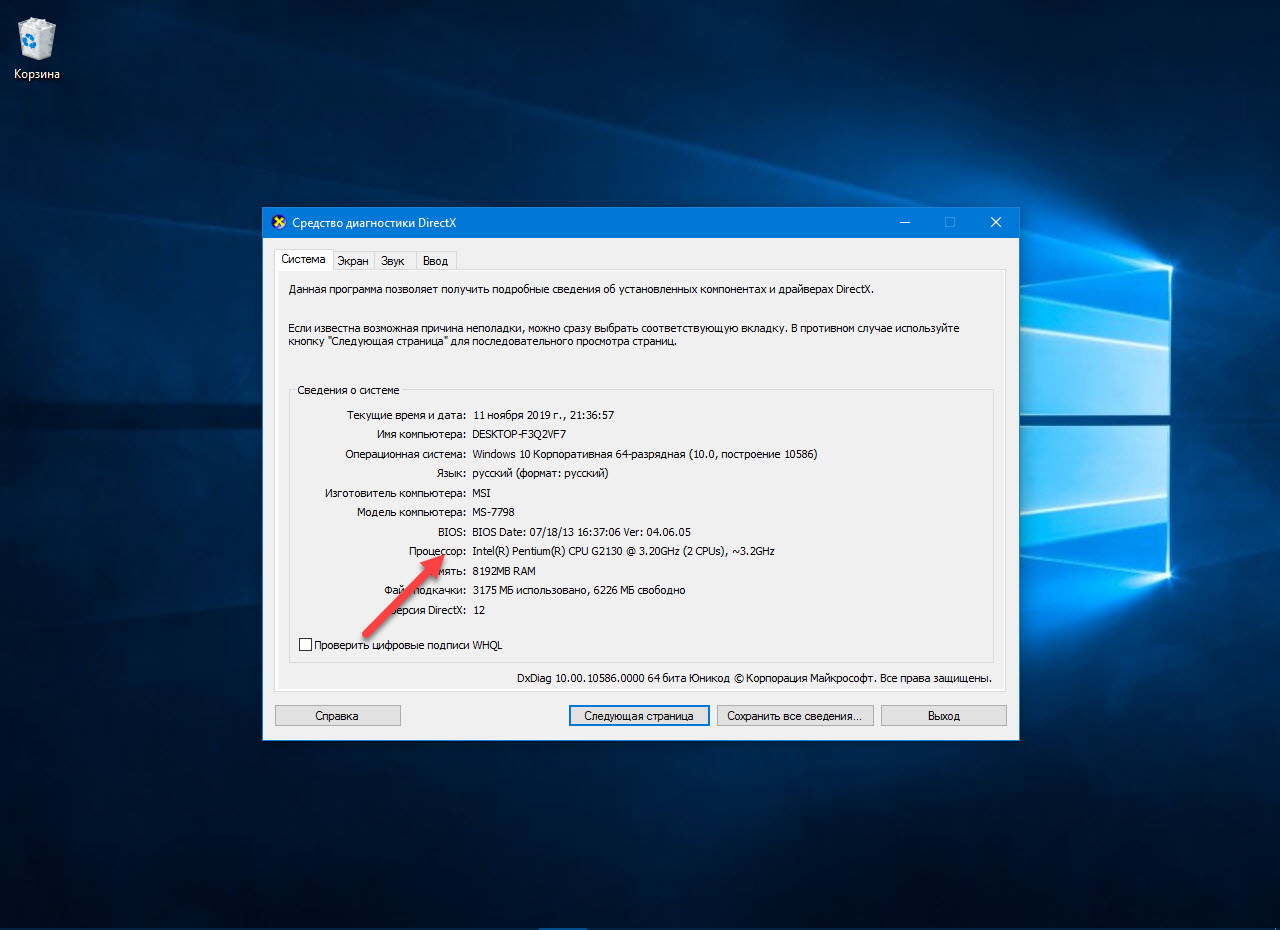Screen dimensions: 1280x930
Task: Click the DirectX diagnostic title bar icon
Action: pos(279,222)
